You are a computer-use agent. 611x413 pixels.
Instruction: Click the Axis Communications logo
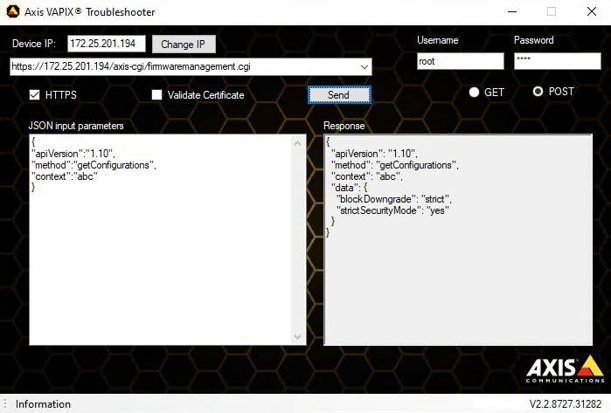565,369
